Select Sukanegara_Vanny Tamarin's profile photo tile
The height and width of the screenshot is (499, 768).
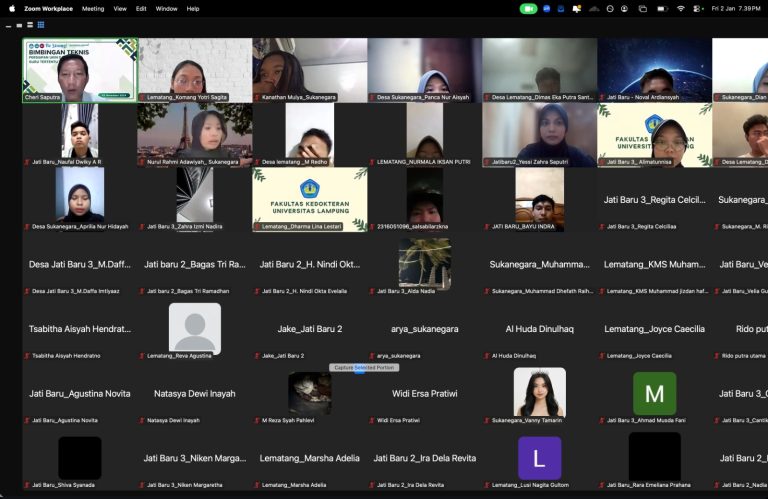click(539, 392)
